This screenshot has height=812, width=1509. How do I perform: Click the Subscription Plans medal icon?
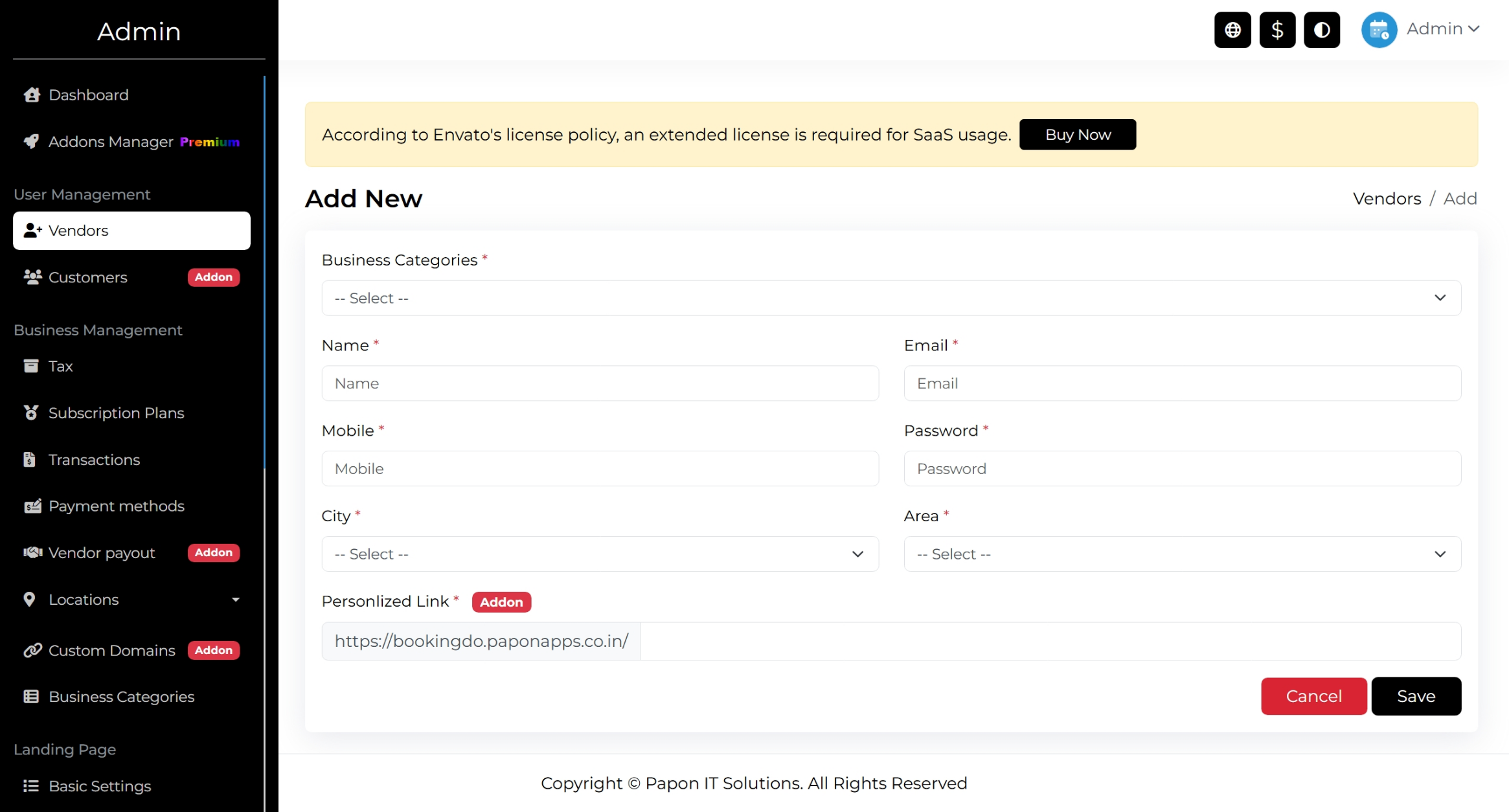[x=30, y=413]
